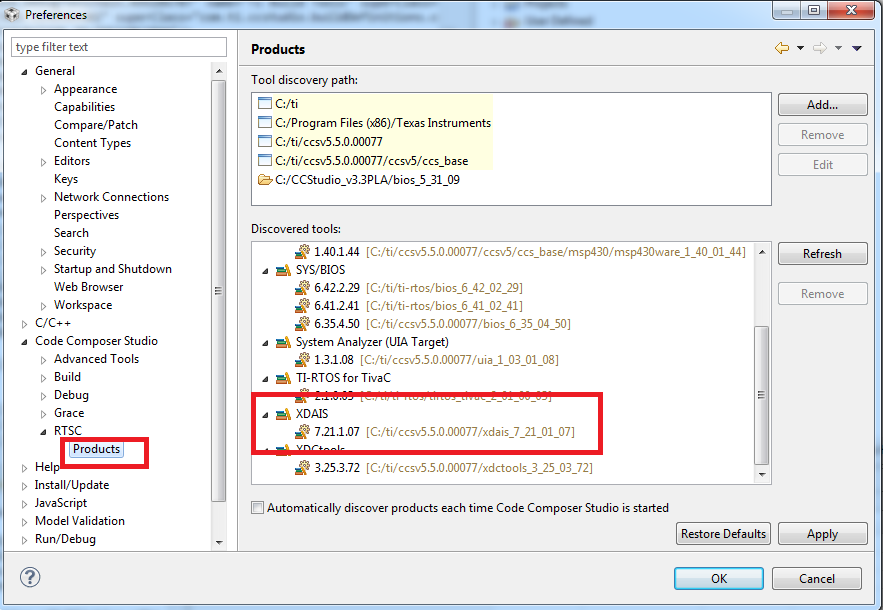Screen dimensions: 883x610
Task: Click the gear icon for 6.35.4.50
Action: tap(302, 323)
